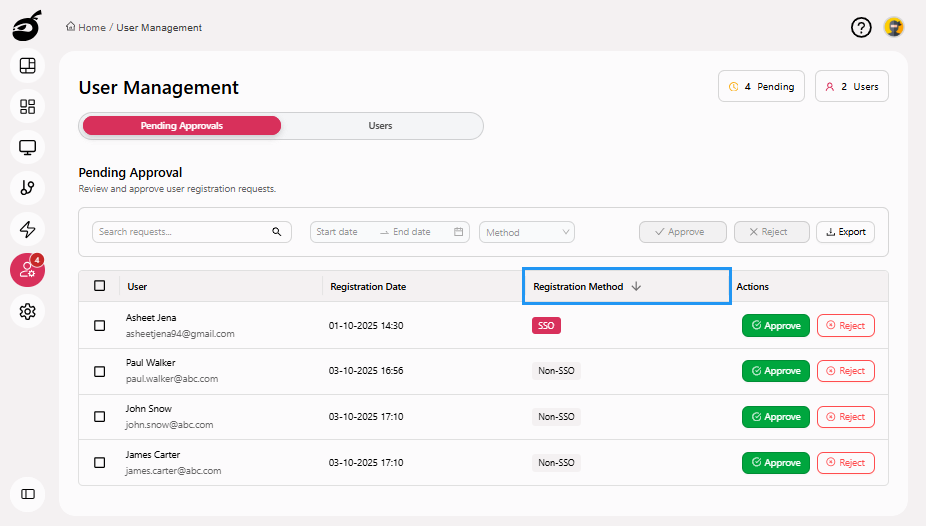926x526 pixels.
Task: Click the bulk Approve button in toolbar
Action: pos(683,232)
